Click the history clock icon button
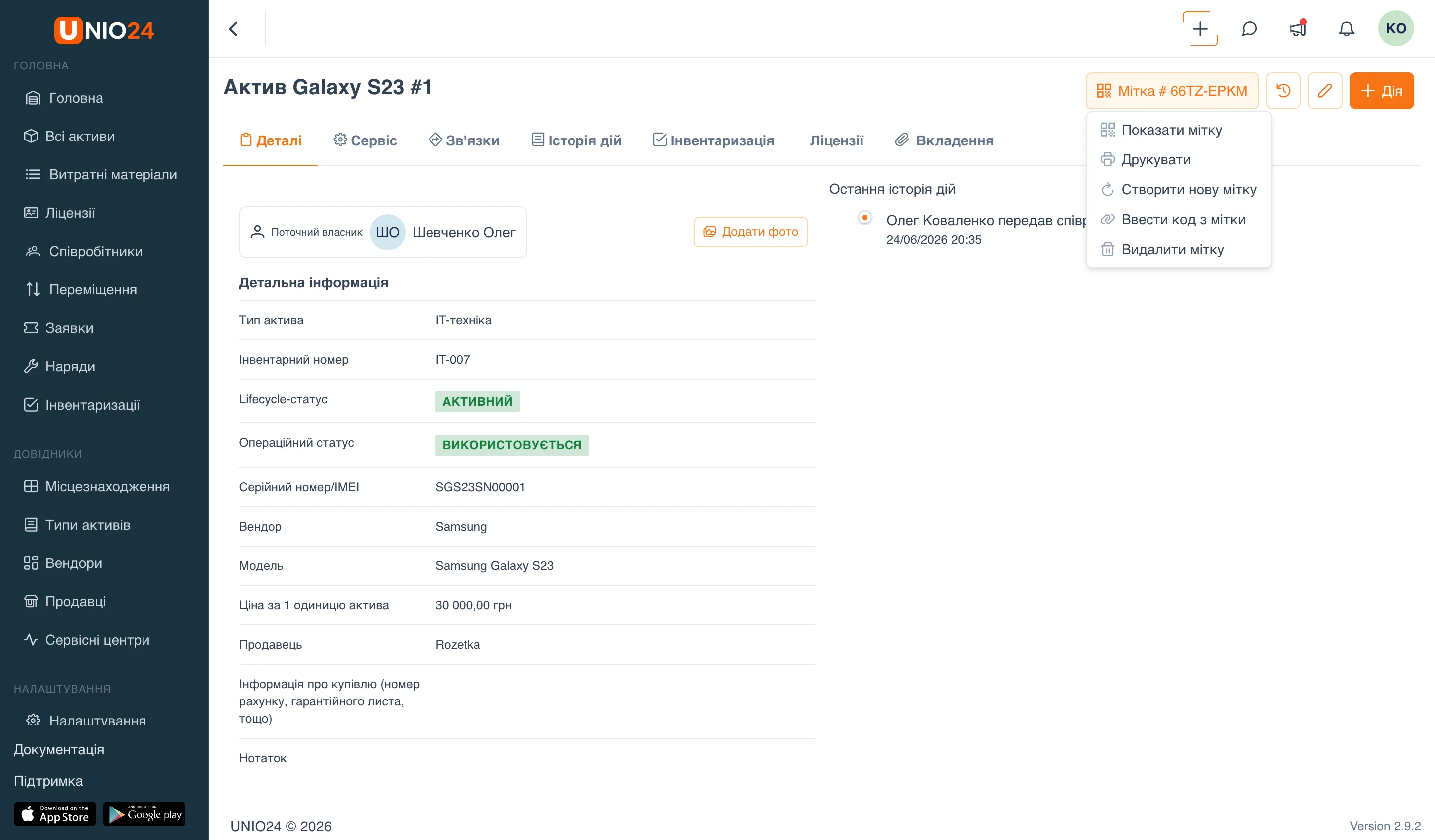Viewport: 1435px width, 840px height. click(1283, 91)
